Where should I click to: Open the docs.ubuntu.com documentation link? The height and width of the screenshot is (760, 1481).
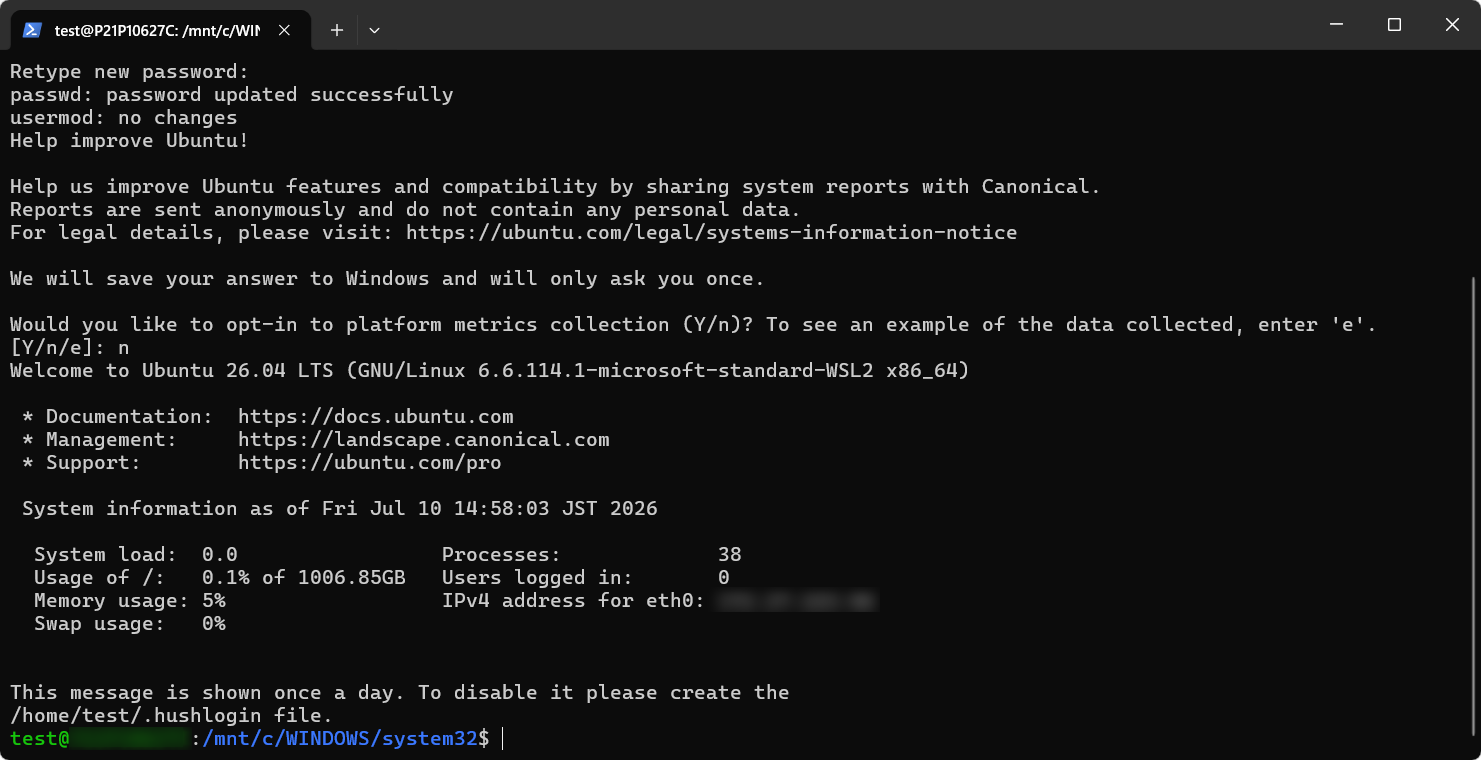coord(375,417)
